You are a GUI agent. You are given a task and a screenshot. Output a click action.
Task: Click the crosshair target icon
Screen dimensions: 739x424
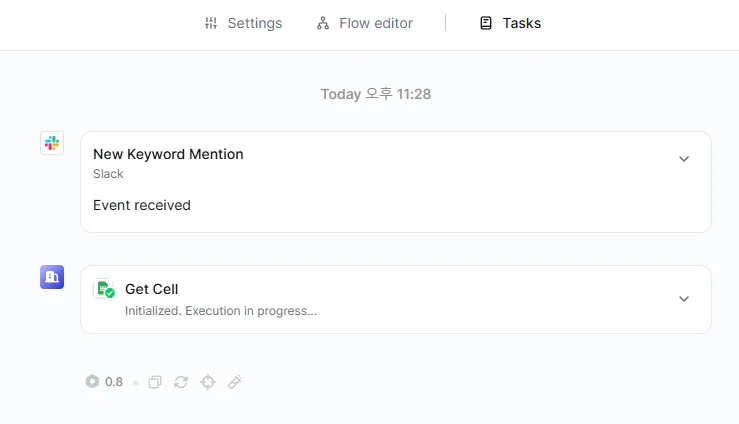(208, 382)
